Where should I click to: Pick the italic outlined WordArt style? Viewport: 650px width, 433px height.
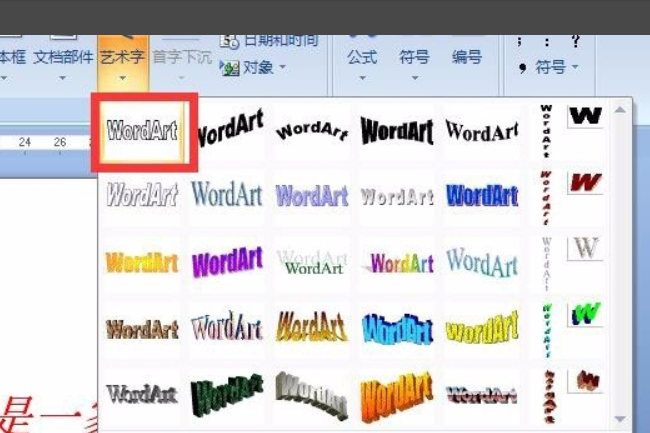coord(143,195)
